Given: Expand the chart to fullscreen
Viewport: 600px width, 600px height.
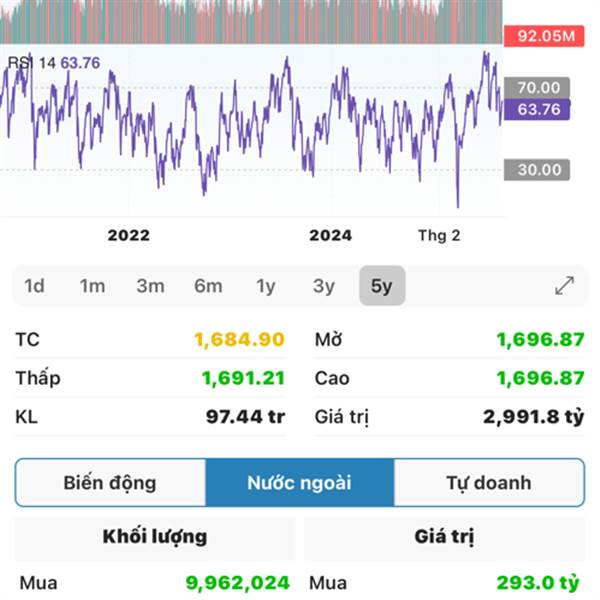Looking at the screenshot, I should point(564,286).
